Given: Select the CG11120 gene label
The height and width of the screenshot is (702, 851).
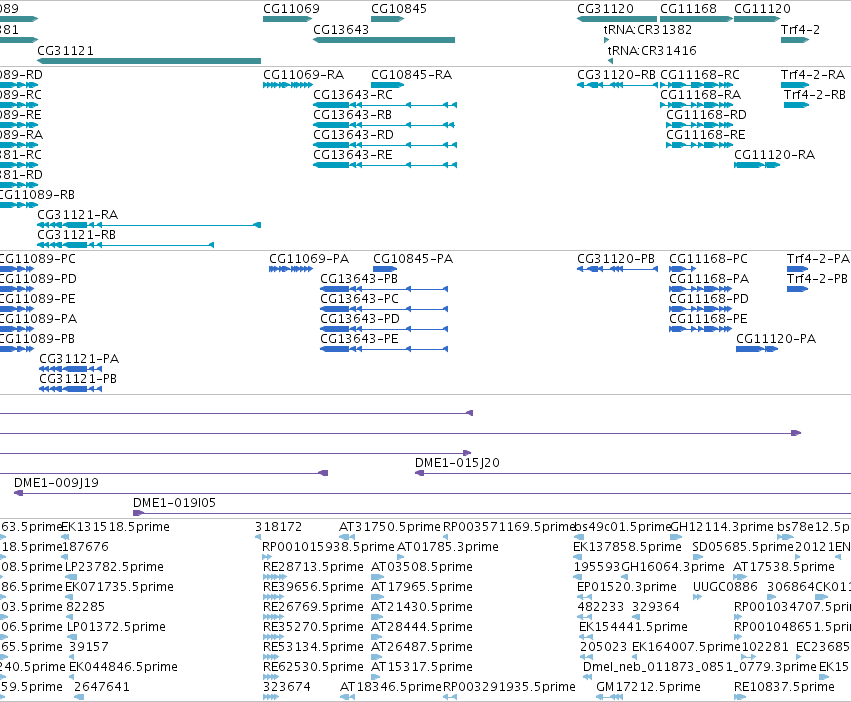Looking at the screenshot, I should pos(762,9).
